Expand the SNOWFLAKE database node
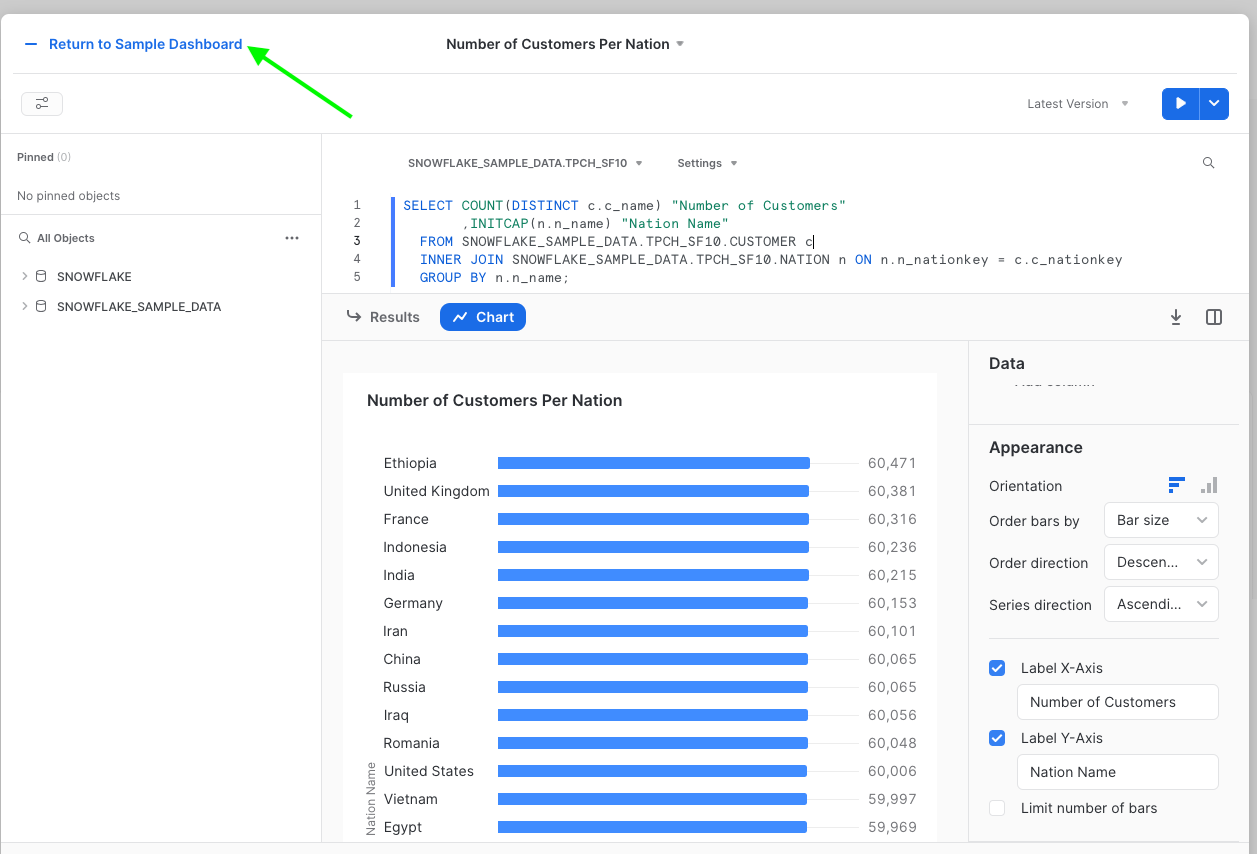Image resolution: width=1257 pixels, height=854 pixels. pyautogui.click(x=24, y=276)
